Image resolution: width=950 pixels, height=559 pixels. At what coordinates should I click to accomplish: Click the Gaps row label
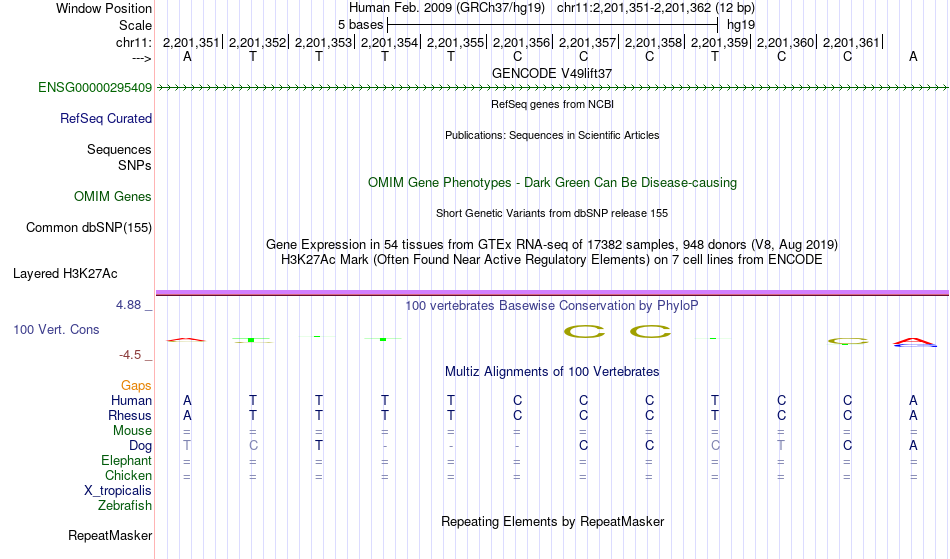pos(136,386)
